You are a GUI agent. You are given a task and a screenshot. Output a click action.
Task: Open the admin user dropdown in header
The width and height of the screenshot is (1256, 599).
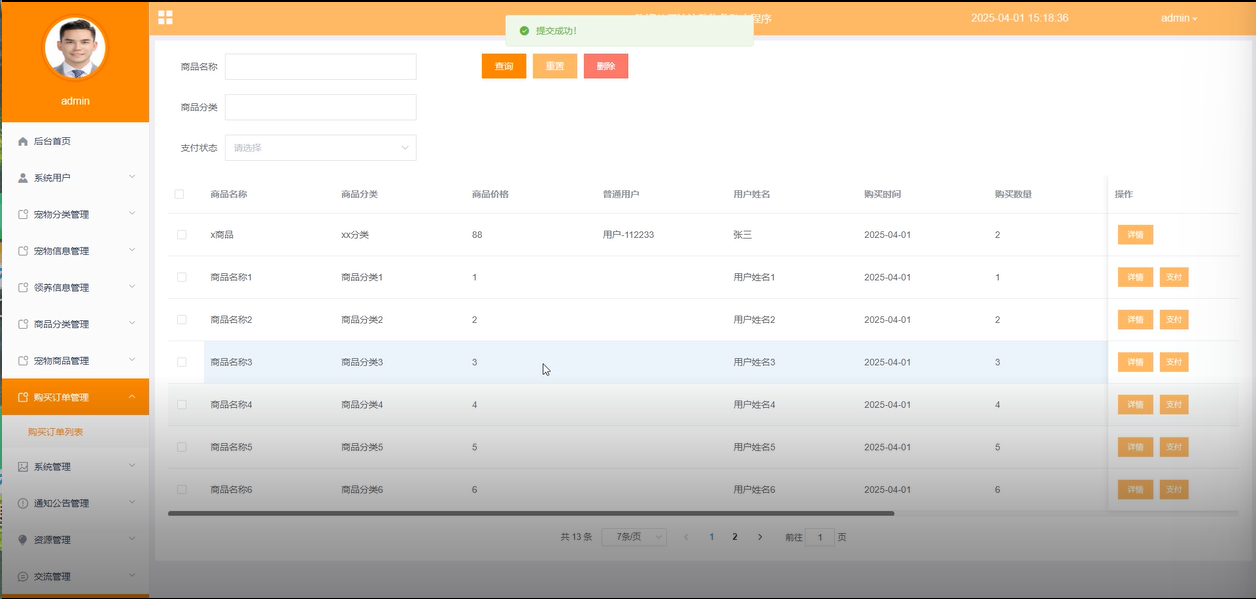pos(1179,18)
